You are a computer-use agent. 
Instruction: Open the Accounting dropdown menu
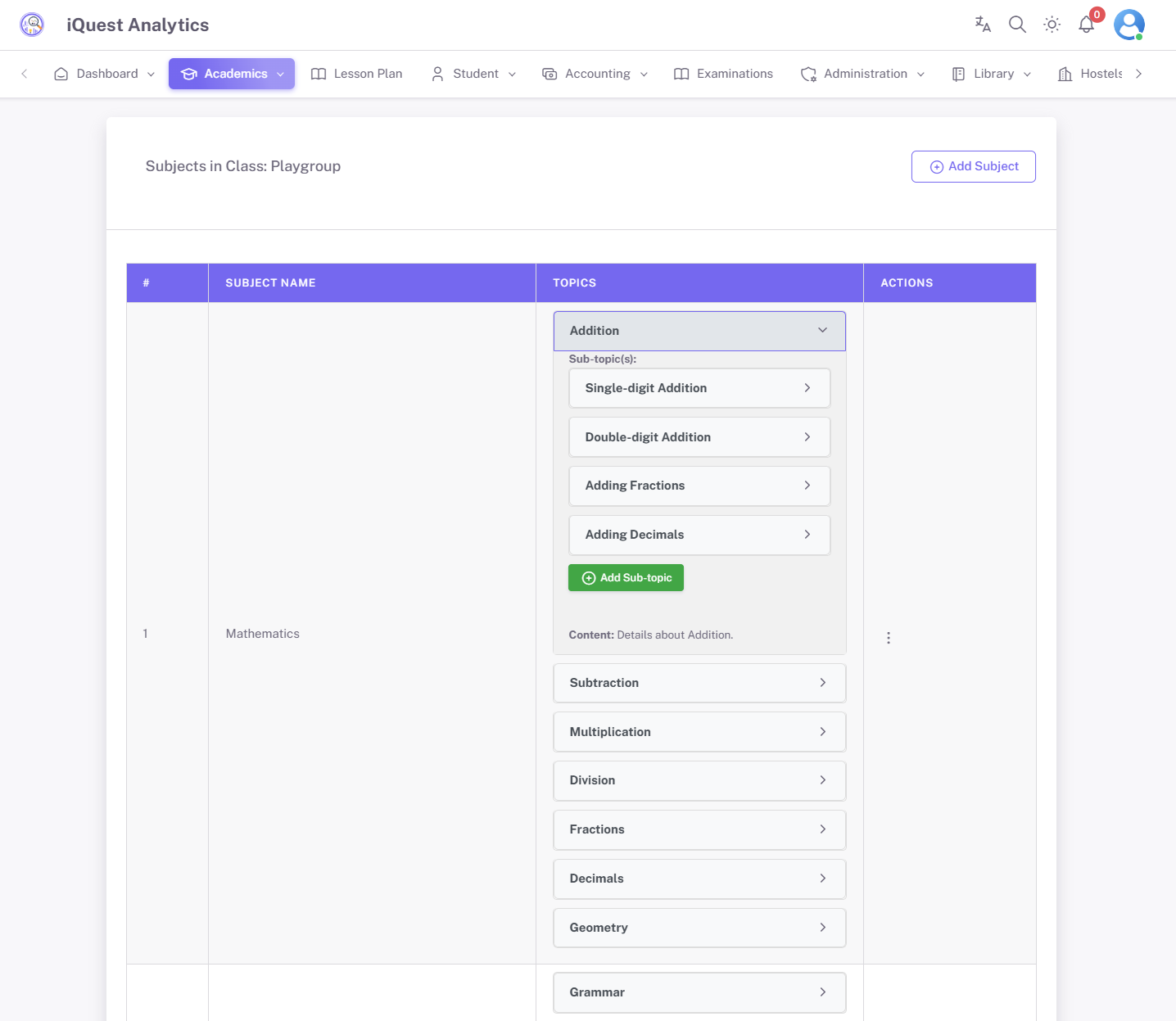coord(595,74)
